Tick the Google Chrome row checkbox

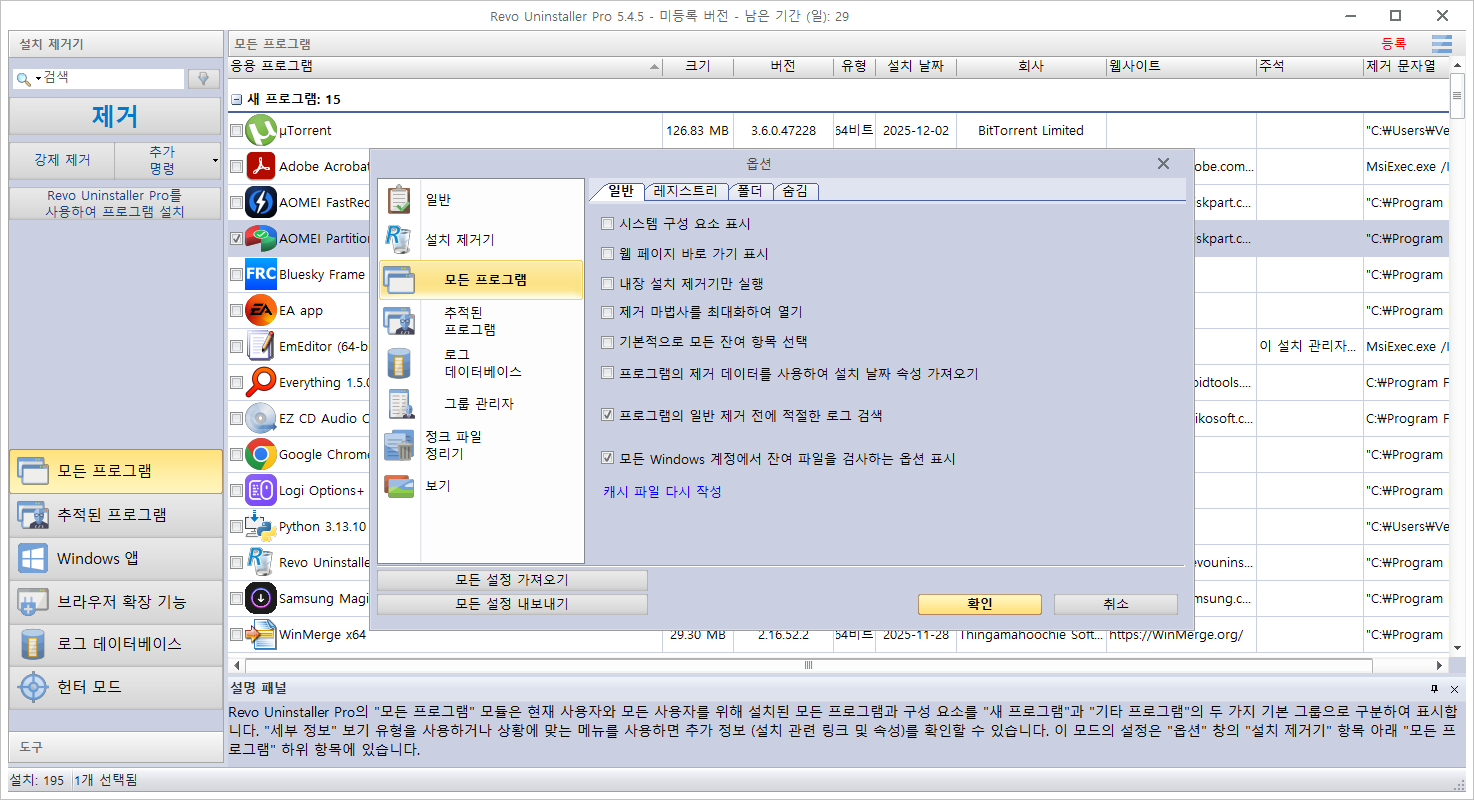236,455
